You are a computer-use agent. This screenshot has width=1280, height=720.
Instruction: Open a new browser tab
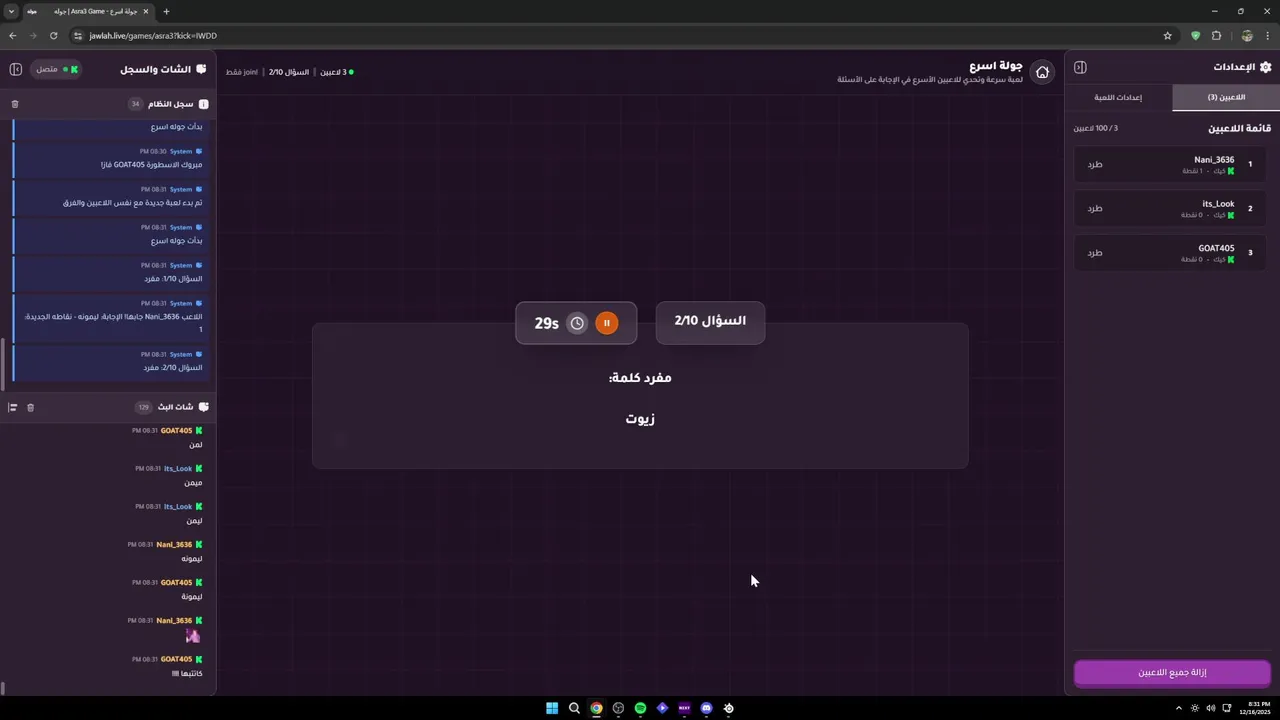[166, 11]
